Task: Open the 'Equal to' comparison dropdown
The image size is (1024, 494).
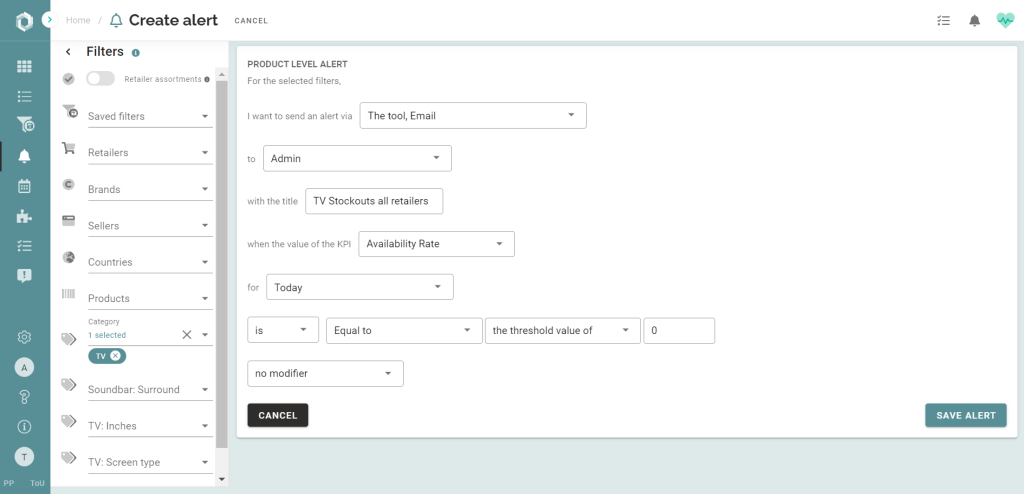Action: (x=404, y=331)
